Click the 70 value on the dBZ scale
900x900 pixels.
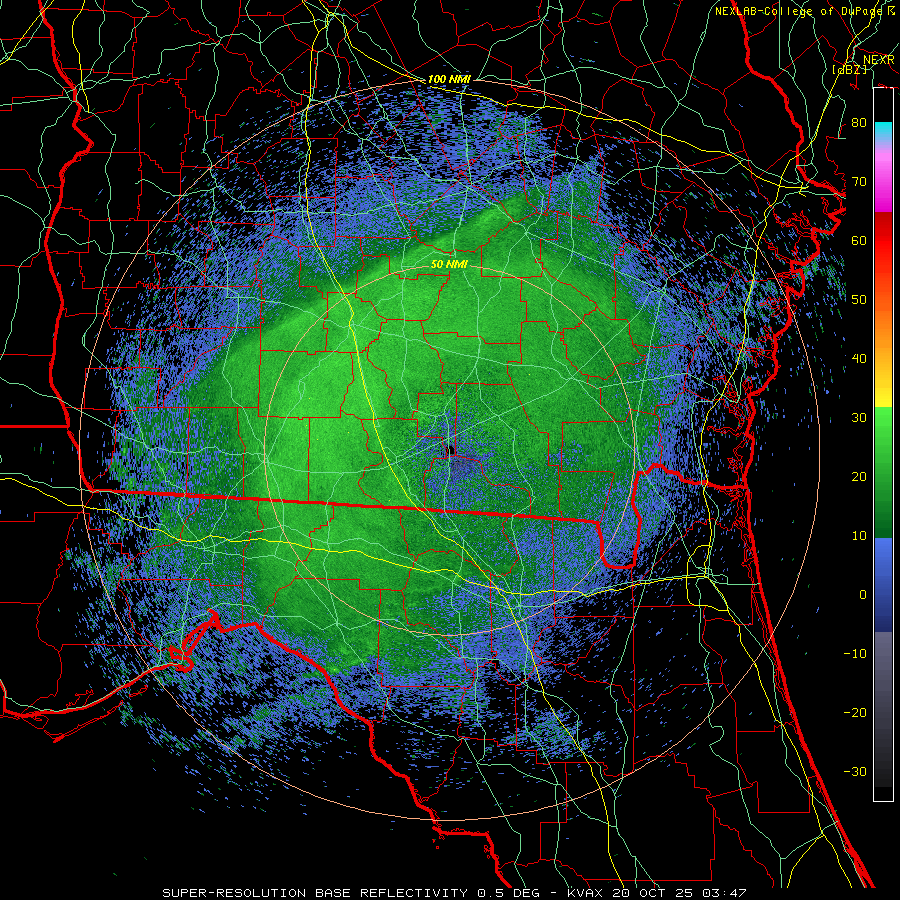coord(859,182)
